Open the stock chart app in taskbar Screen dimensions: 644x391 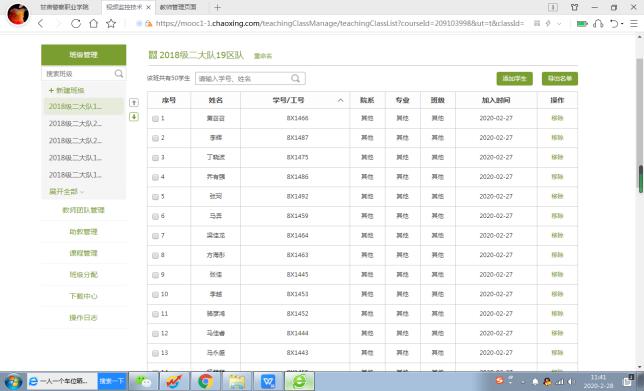175,382
